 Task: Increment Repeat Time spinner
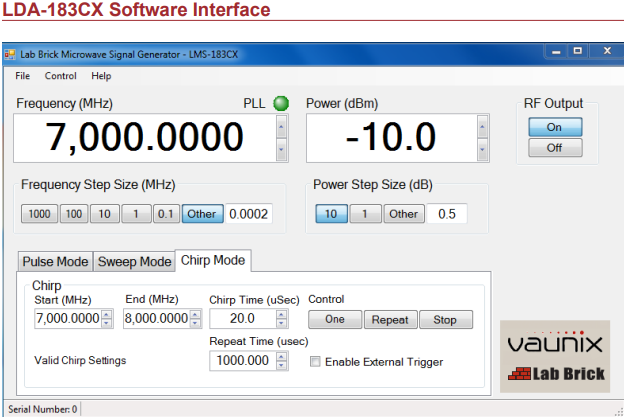281,357
